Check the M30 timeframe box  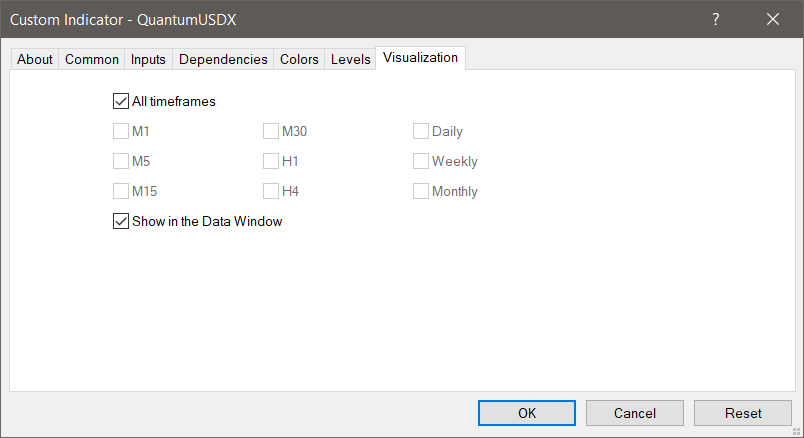[271, 131]
